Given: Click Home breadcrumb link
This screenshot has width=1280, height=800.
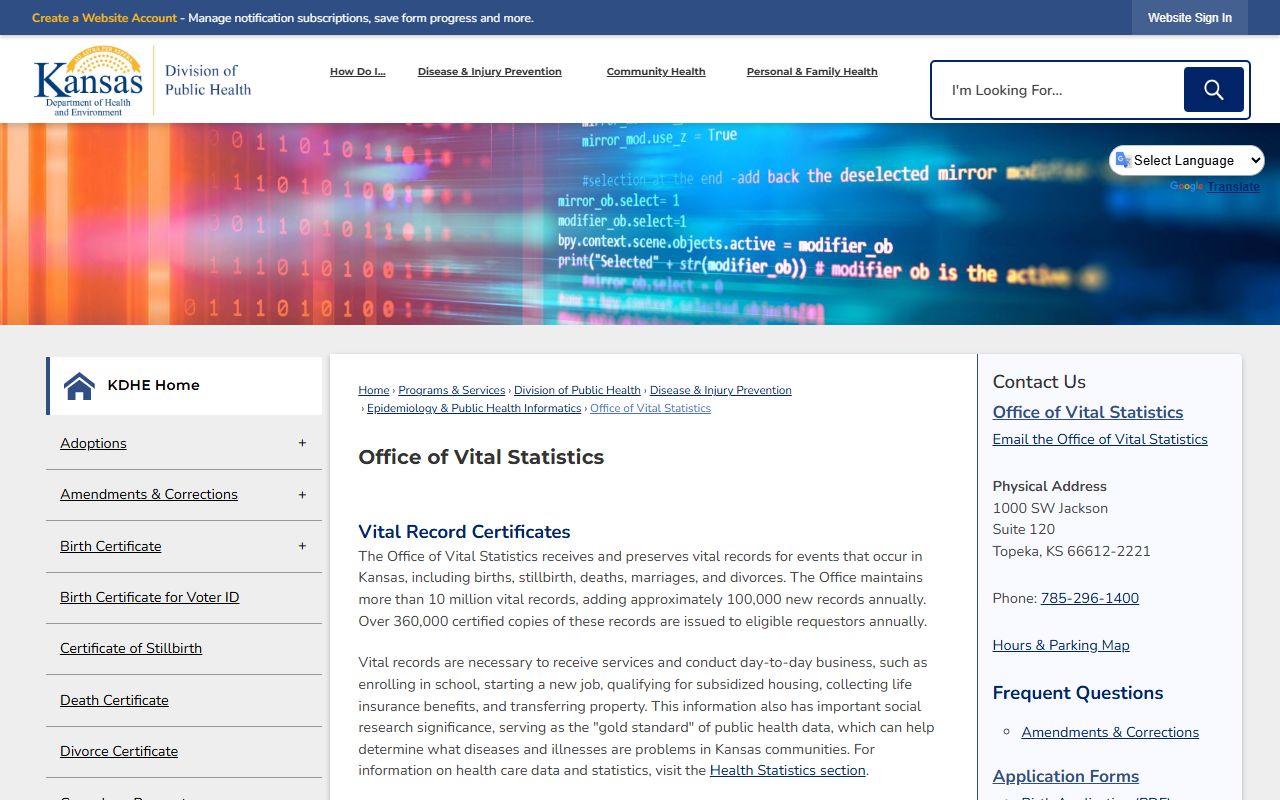Looking at the screenshot, I should coord(374,390).
